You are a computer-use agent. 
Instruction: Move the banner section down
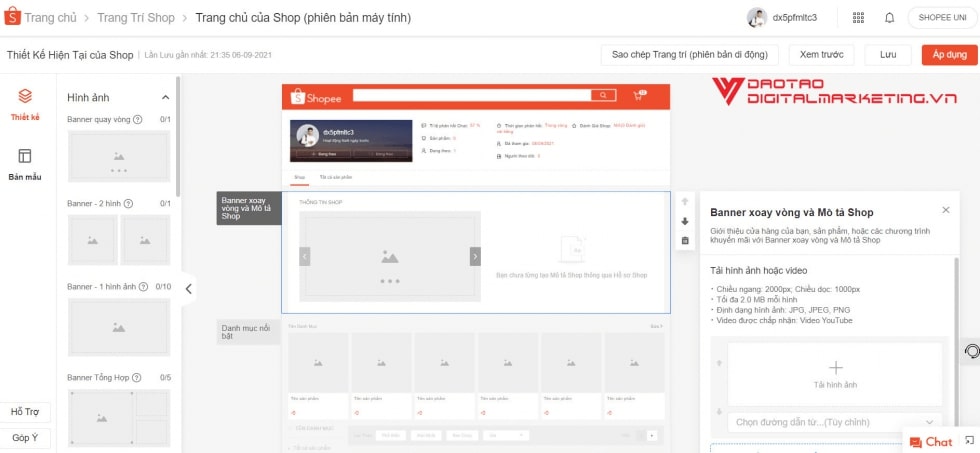684,221
